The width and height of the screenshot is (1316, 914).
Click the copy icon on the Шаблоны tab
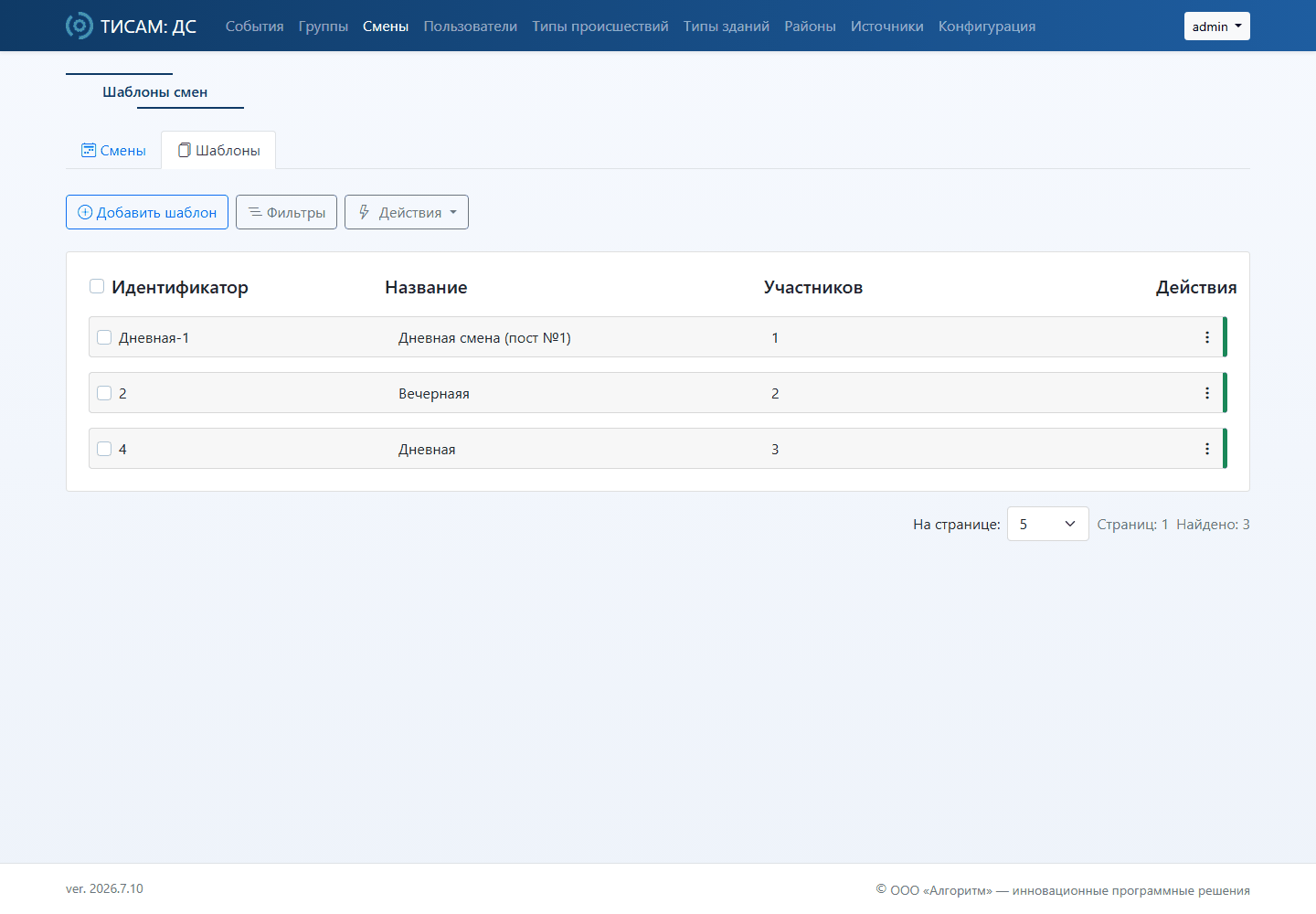[185, 150]
